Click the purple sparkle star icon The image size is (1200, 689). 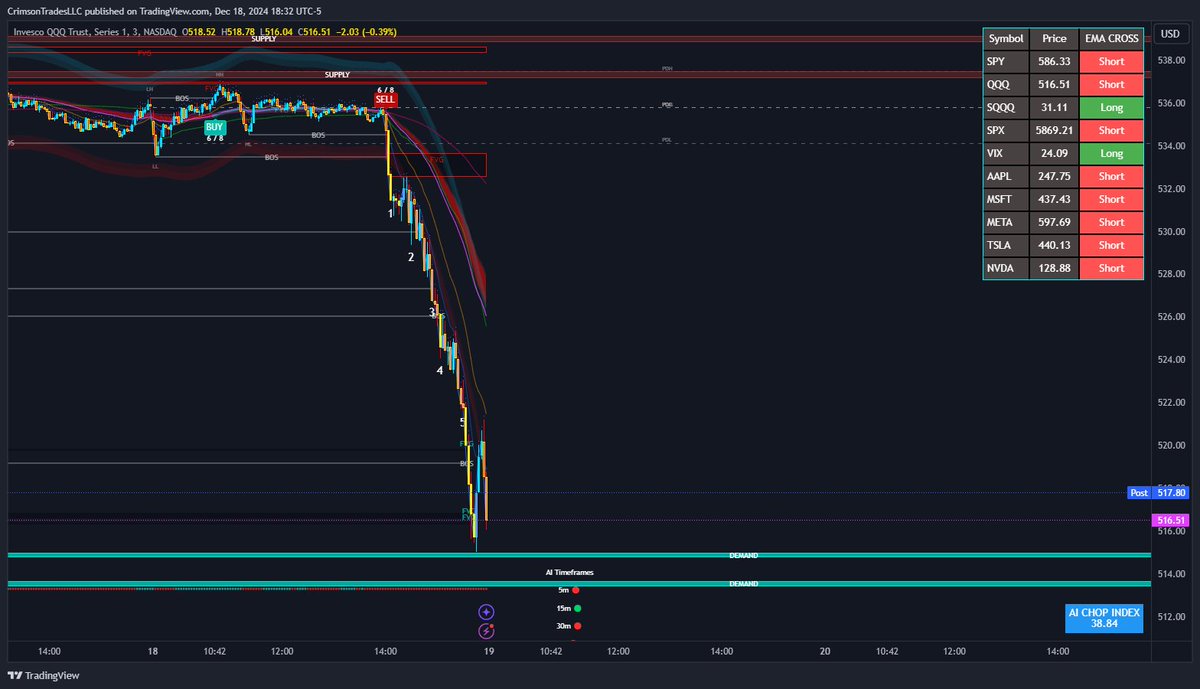tap(486, 612)
